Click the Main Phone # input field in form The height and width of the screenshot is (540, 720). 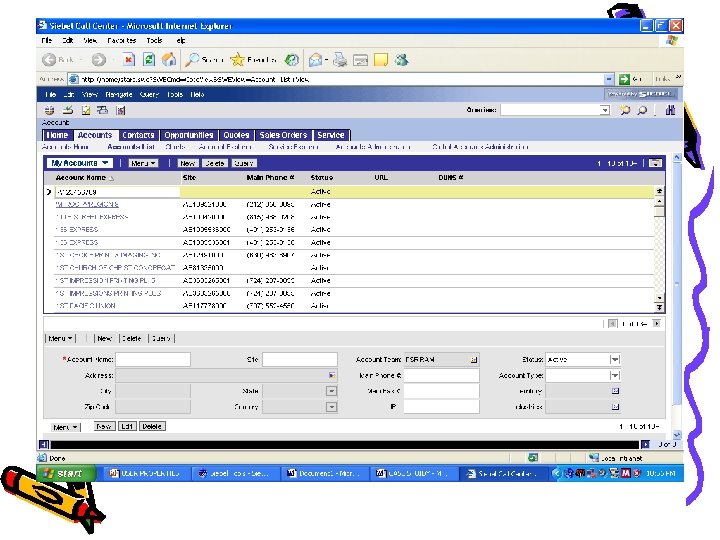tap(441, 376)
